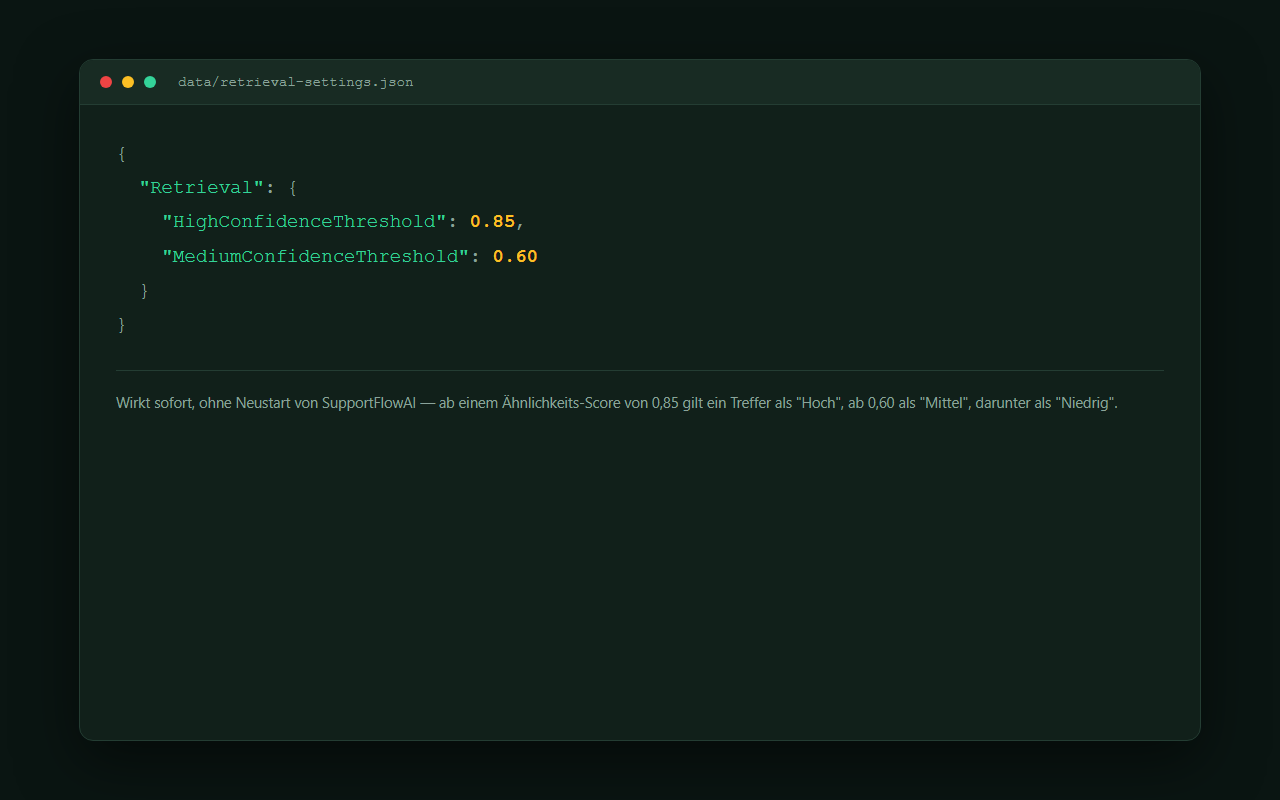Click the "HighConfidenceThreshold" key
1280x800 pixels.
point(304,222)
